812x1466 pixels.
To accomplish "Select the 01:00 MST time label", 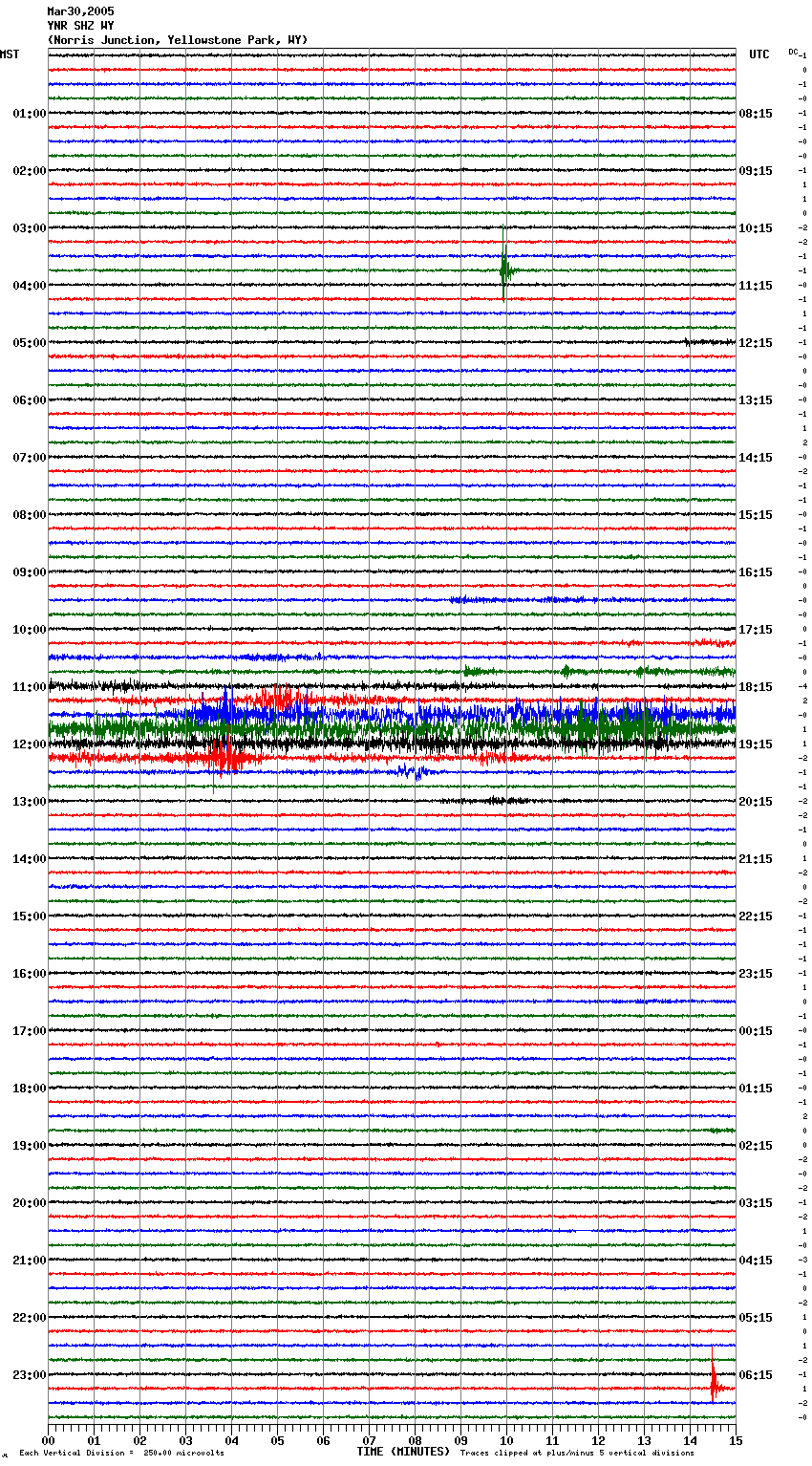I will click(x=30, y=114).
